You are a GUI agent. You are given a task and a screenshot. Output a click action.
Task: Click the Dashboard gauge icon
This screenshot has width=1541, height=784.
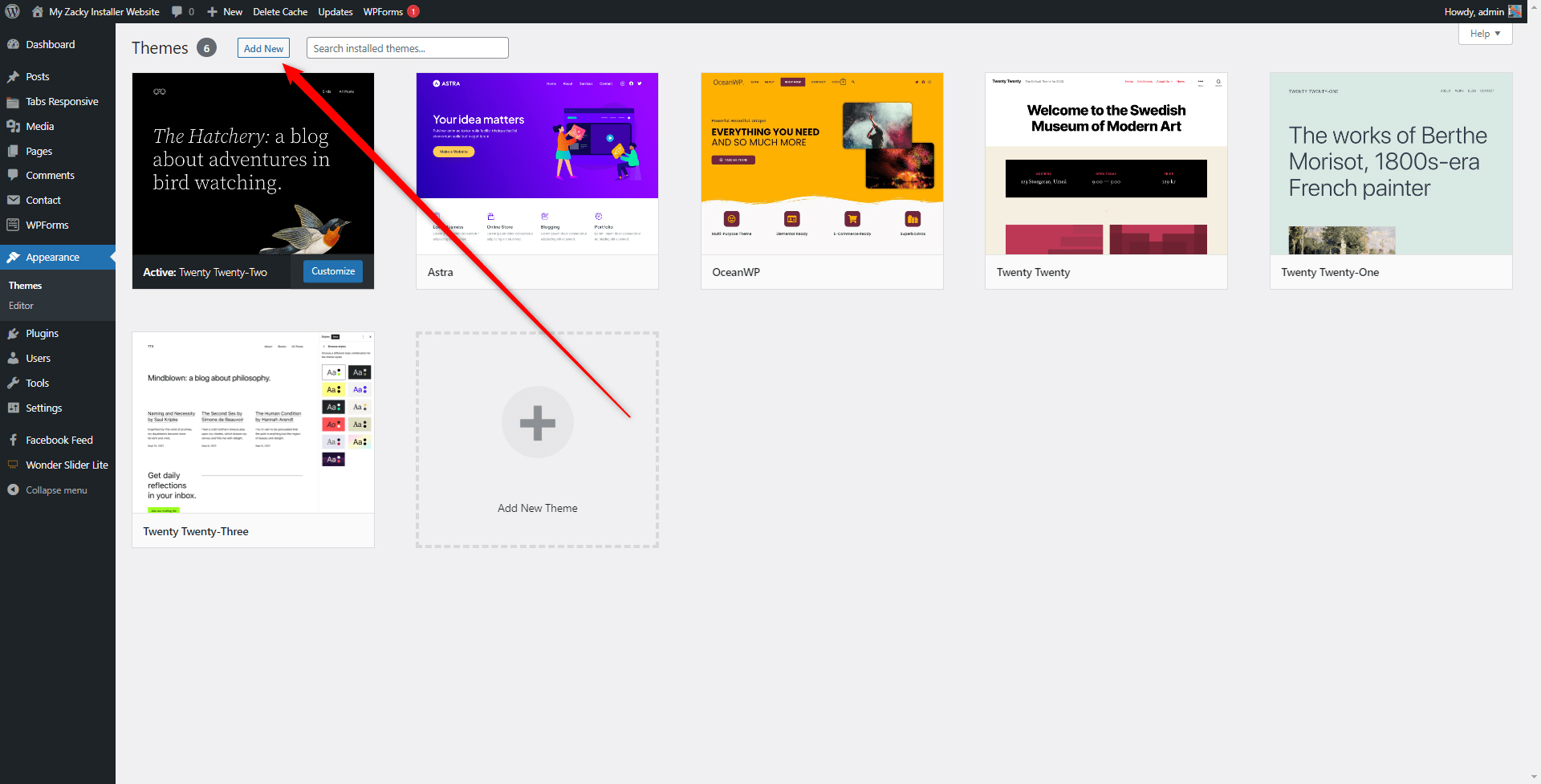pos(13,44)
